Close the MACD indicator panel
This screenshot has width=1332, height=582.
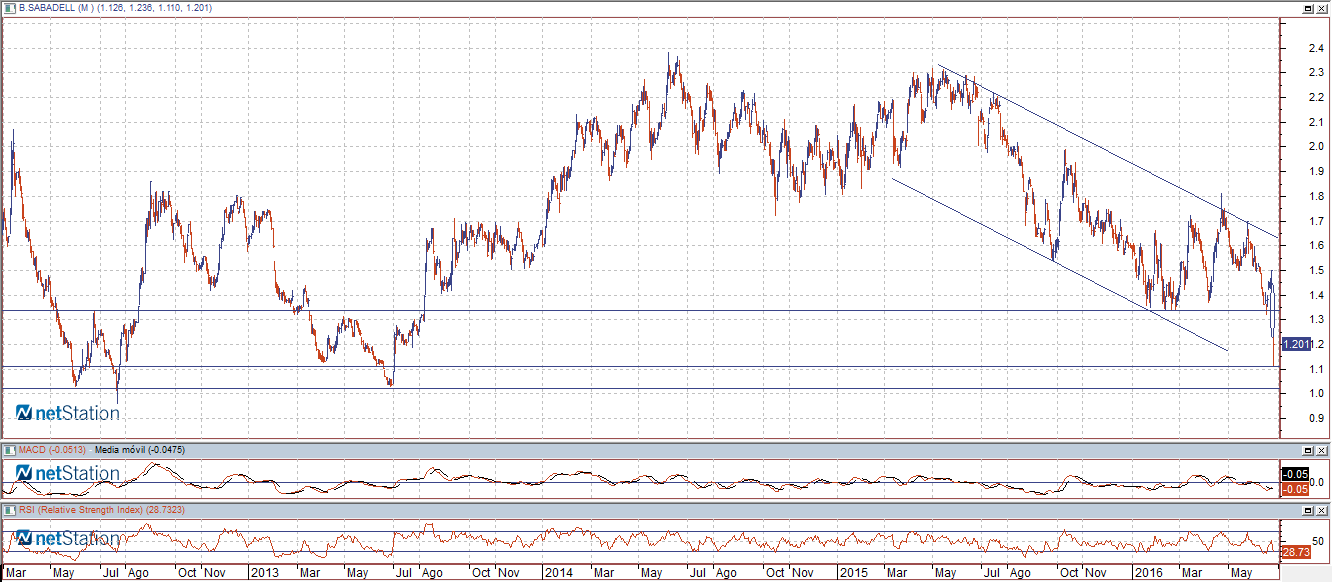[x=1322, y=450]
